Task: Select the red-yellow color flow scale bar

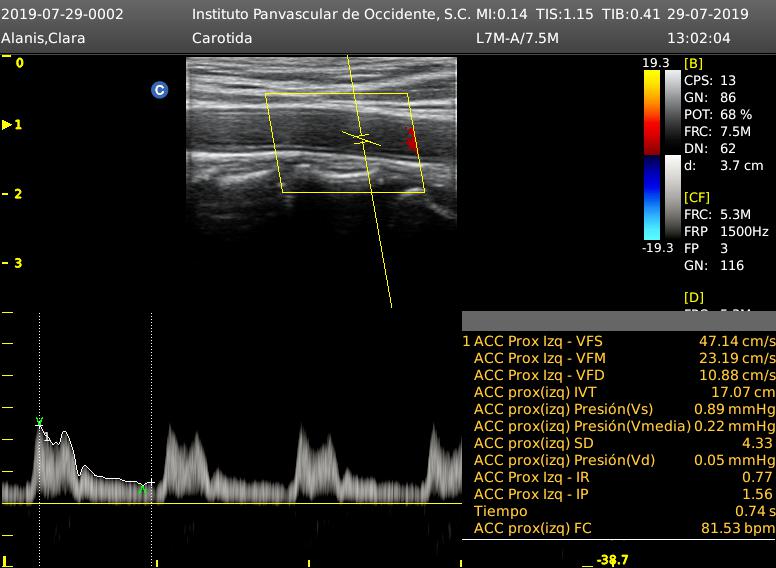Action: pos(652,113)
